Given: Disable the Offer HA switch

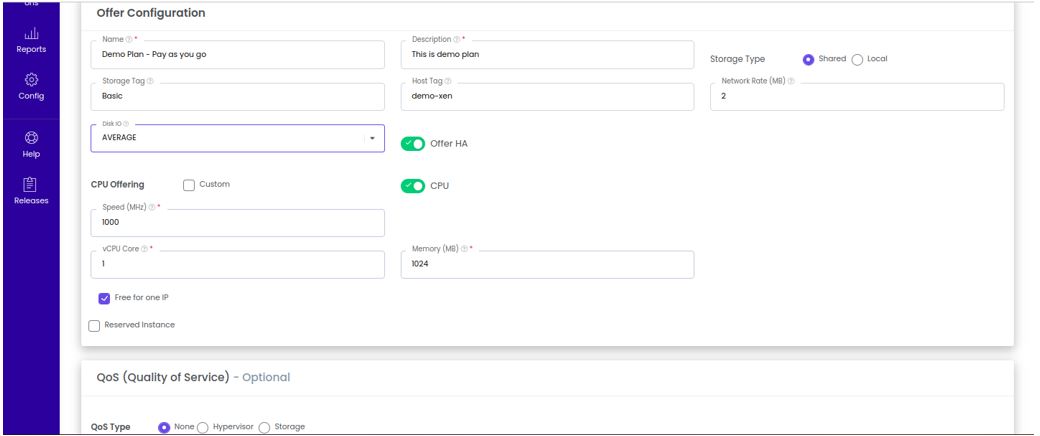Looking at the screenshot, I should (x=413, y=144).
